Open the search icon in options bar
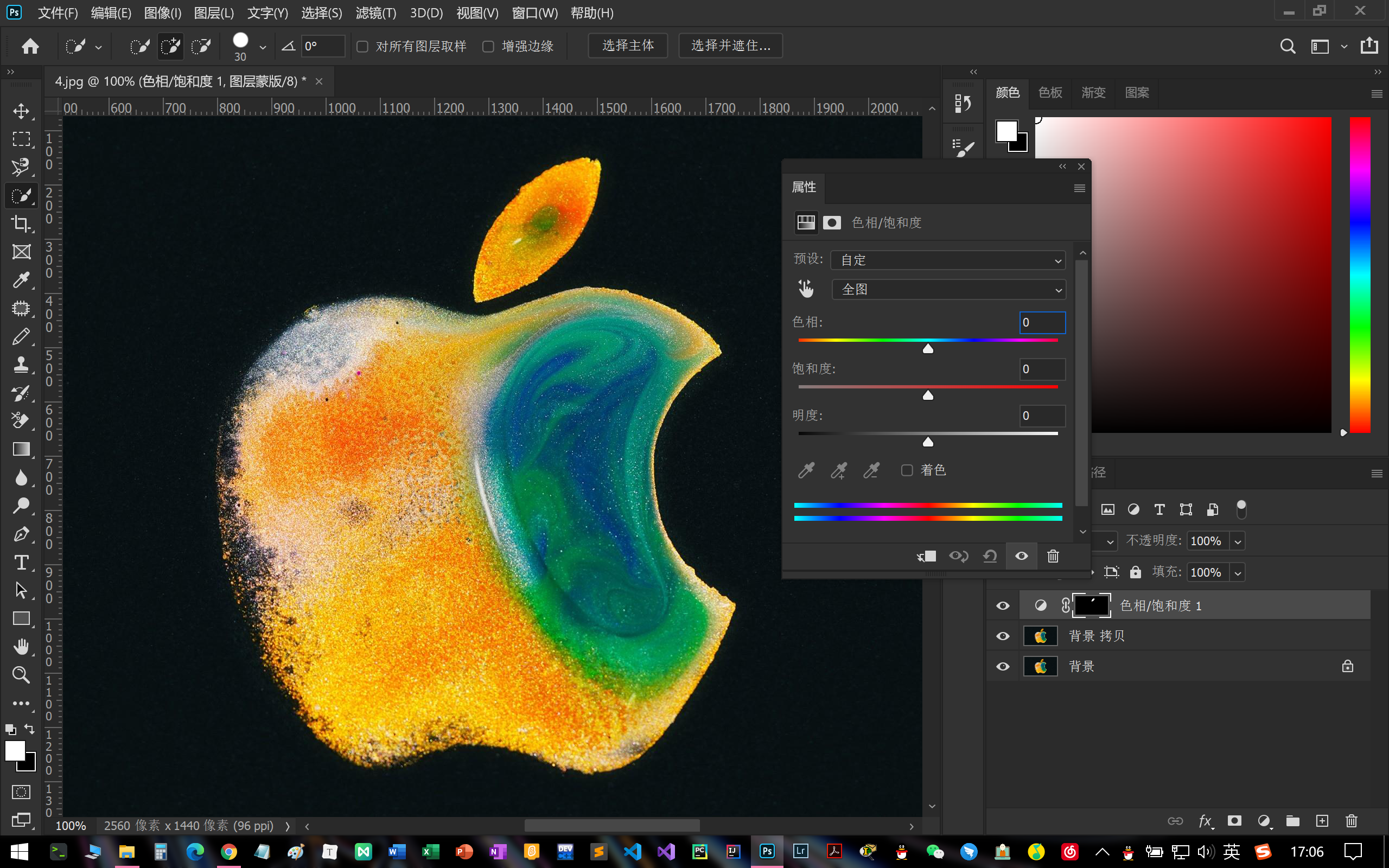Screen dimensions: 1389x868 [1288, 46]
